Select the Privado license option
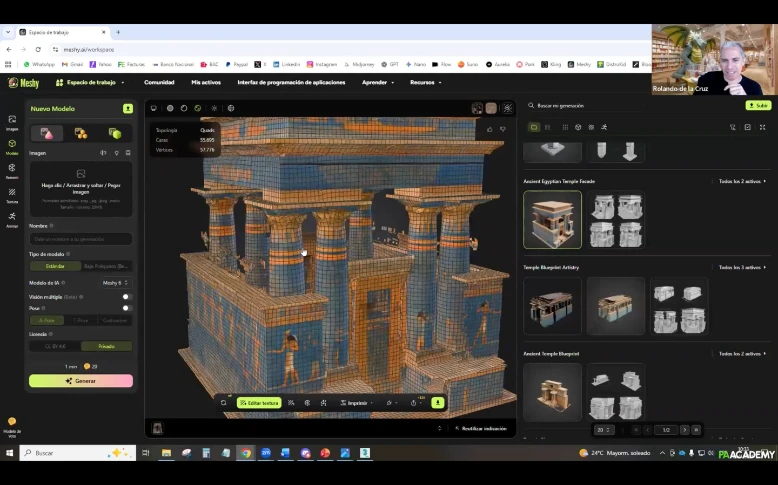Viewport: 778px width, 485px height. tap(105, 346)
